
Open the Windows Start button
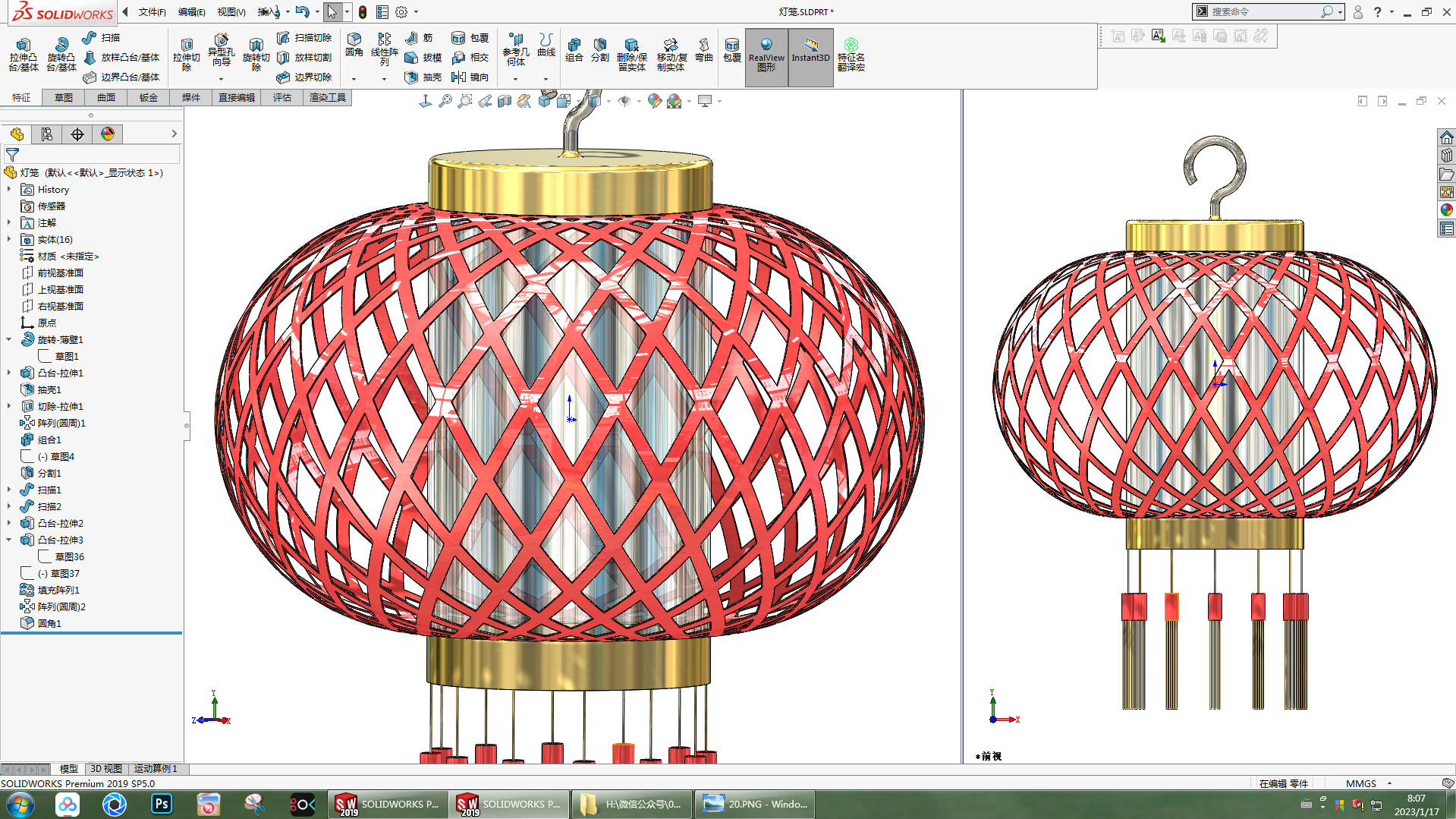pos(20,804)
